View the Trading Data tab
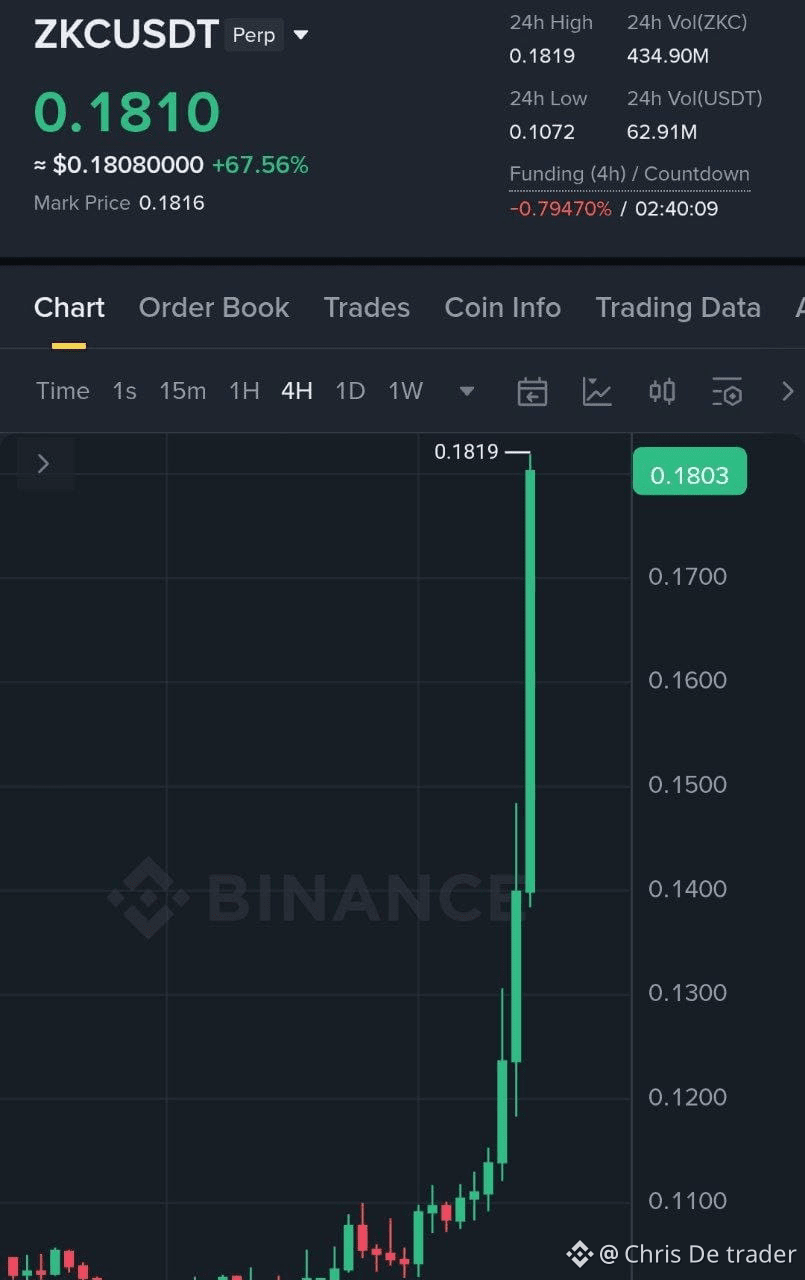 pos(678,308)
